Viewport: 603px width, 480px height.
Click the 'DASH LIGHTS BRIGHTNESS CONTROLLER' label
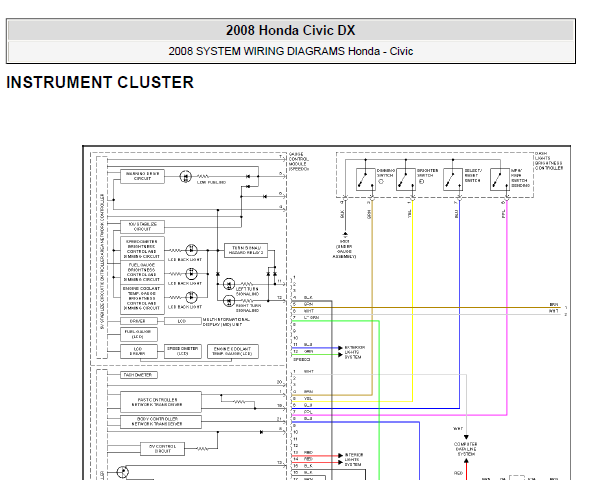(x=549, y=161)
